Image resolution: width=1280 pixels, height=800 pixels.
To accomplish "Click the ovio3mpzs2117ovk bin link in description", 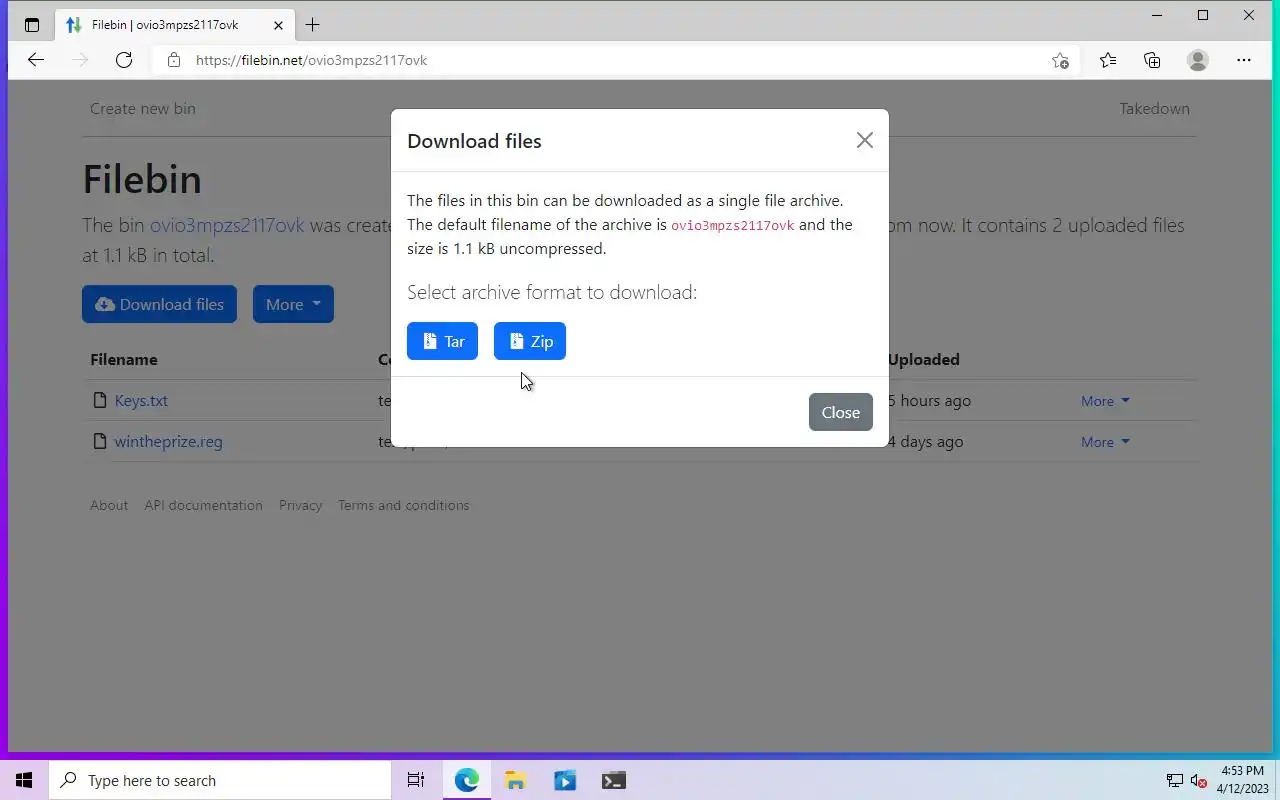I will click(x=227, y=225).
